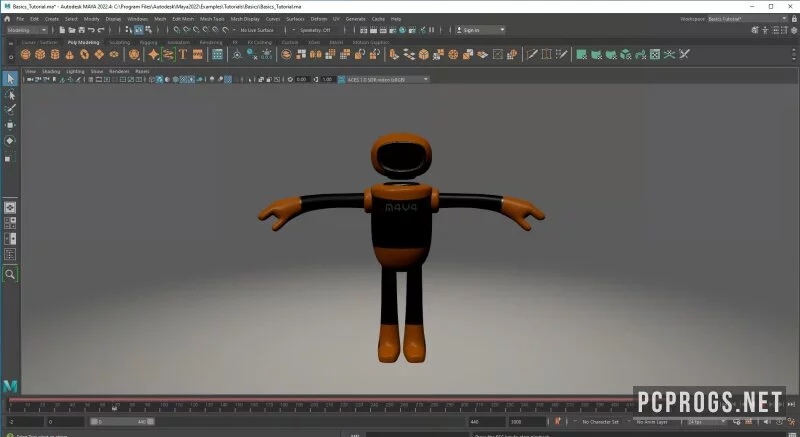Switch to the four view panel layout

pos(10,223)
